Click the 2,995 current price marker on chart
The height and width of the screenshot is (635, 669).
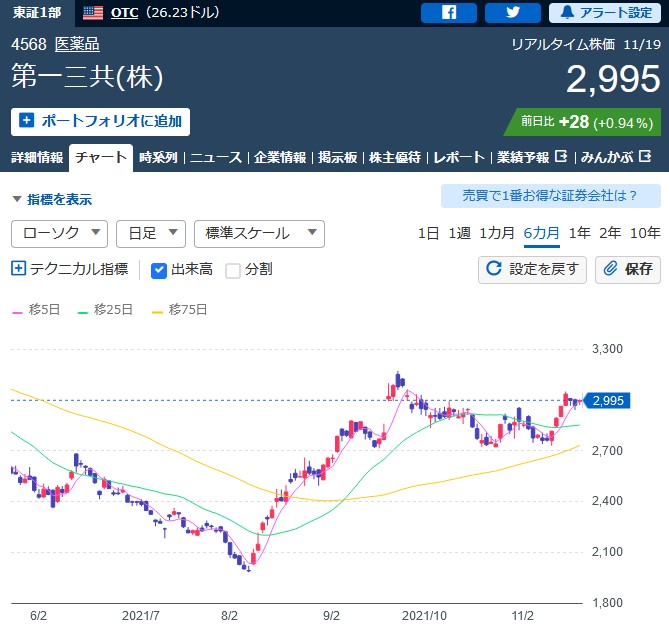click(x=606, y=401)
